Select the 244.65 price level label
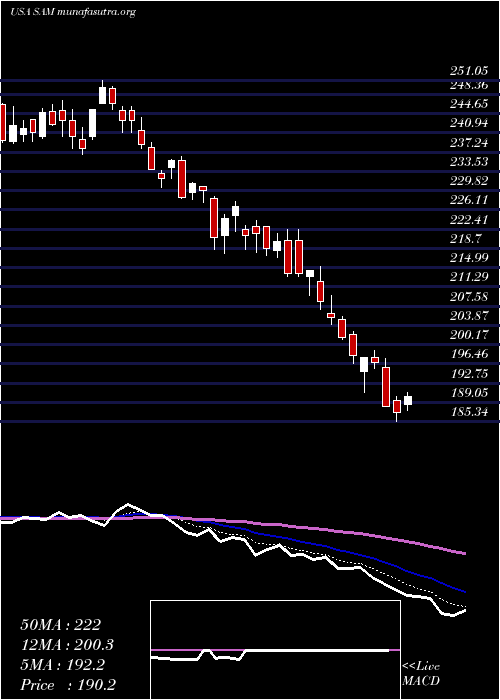This screenshot has width=500, height=700. [468, 104]
